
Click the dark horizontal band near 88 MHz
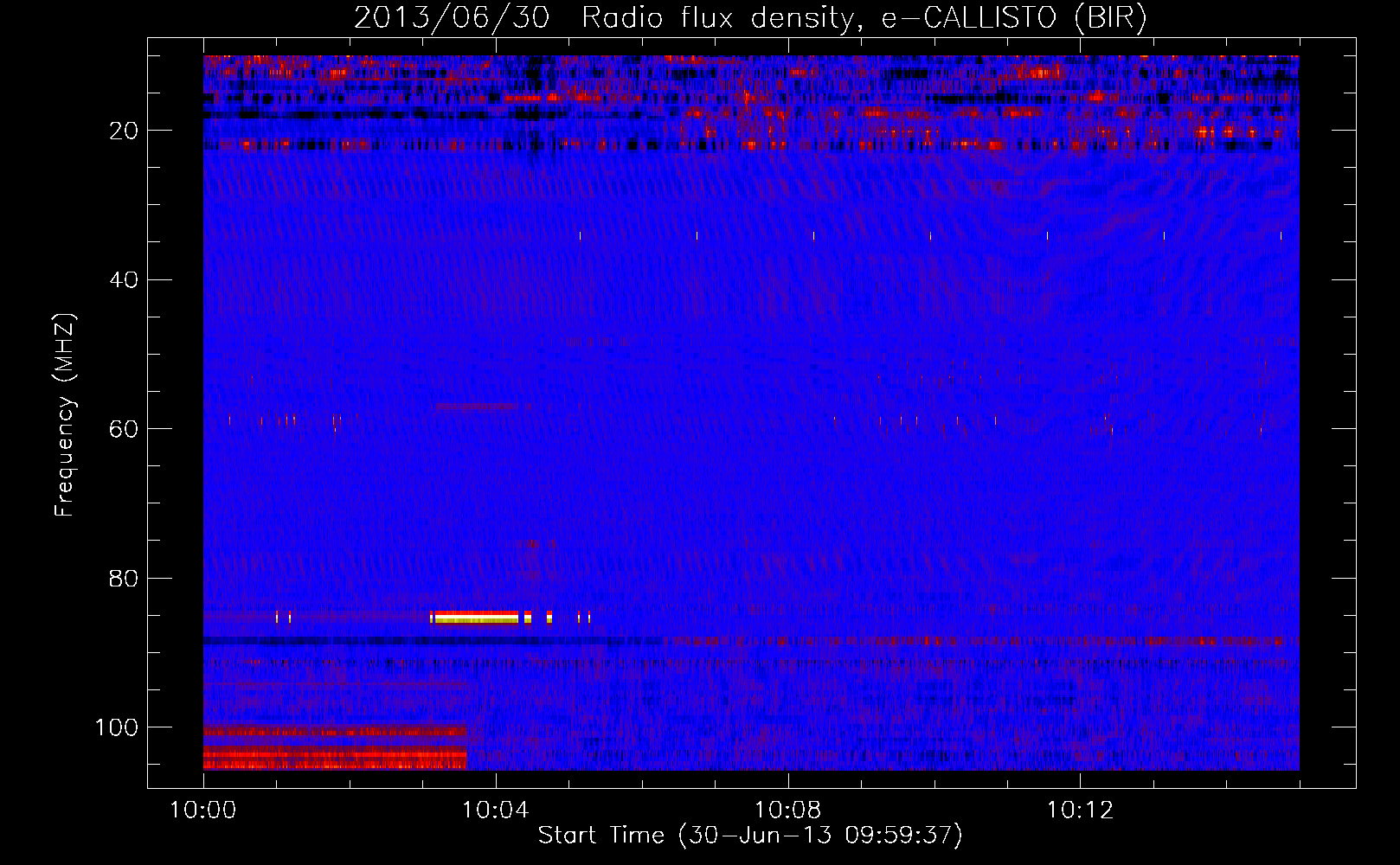433,641
